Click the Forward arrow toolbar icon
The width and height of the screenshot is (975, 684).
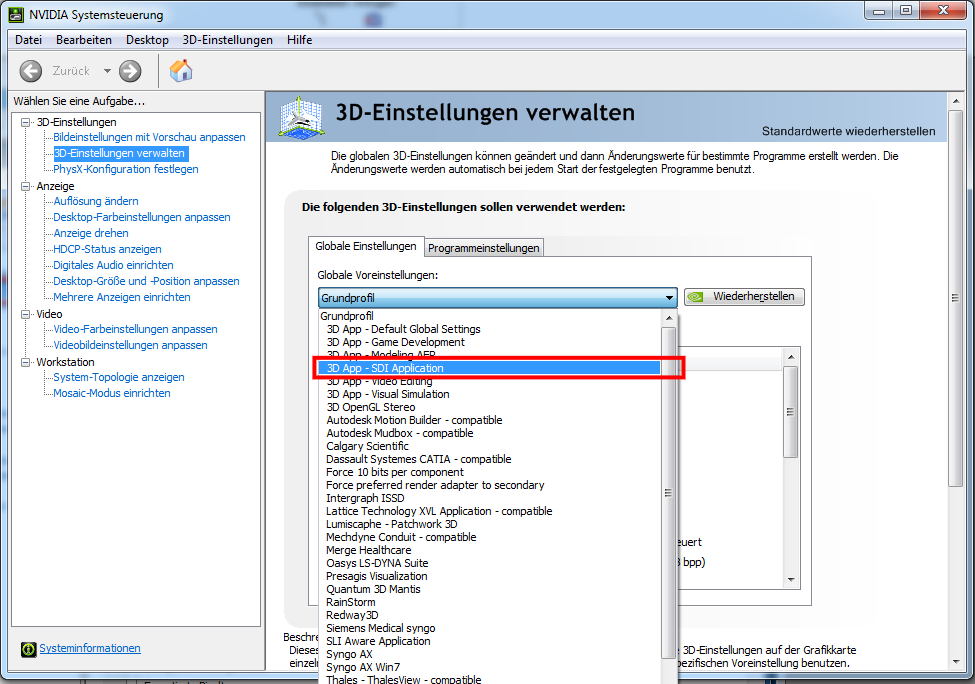tap(130, 71)
